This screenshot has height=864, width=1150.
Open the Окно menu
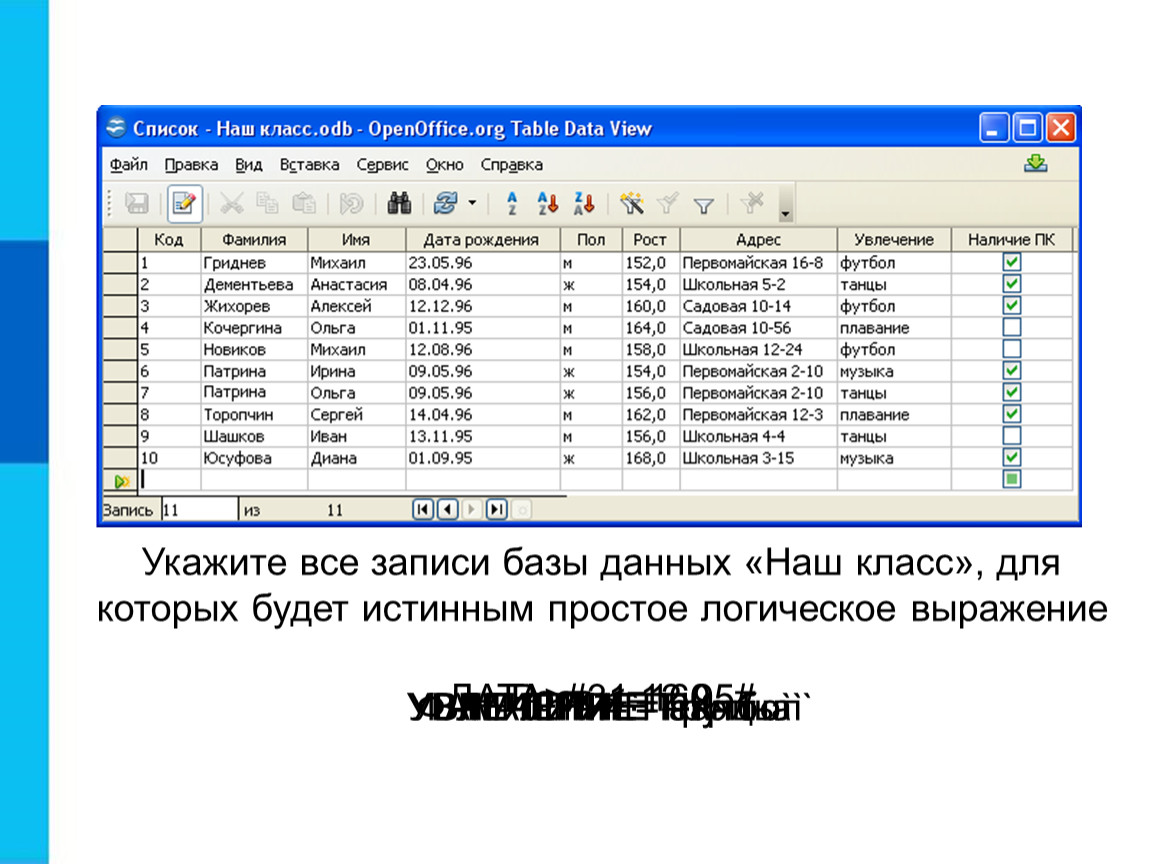click(444, 165)
